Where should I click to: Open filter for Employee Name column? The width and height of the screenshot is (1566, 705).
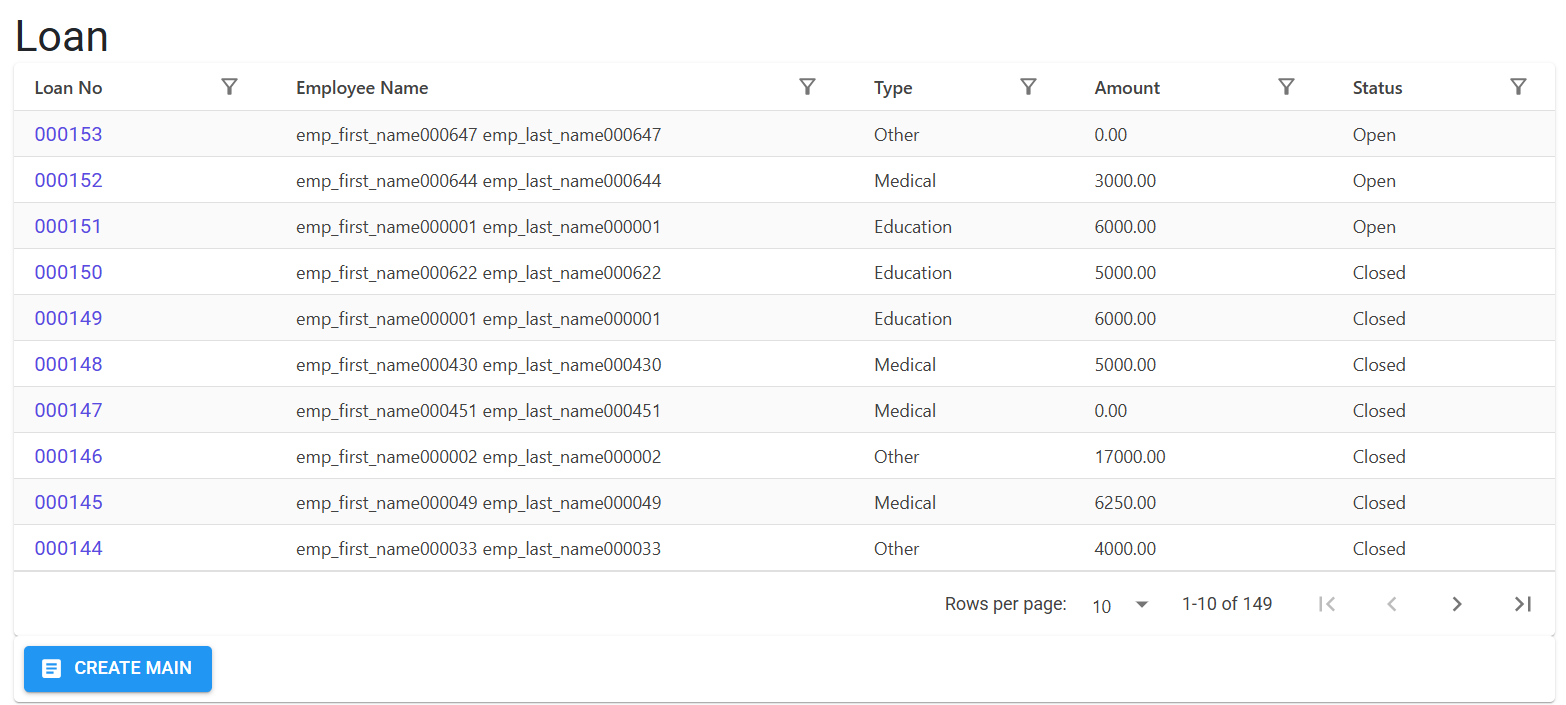[x=808, y=87]
